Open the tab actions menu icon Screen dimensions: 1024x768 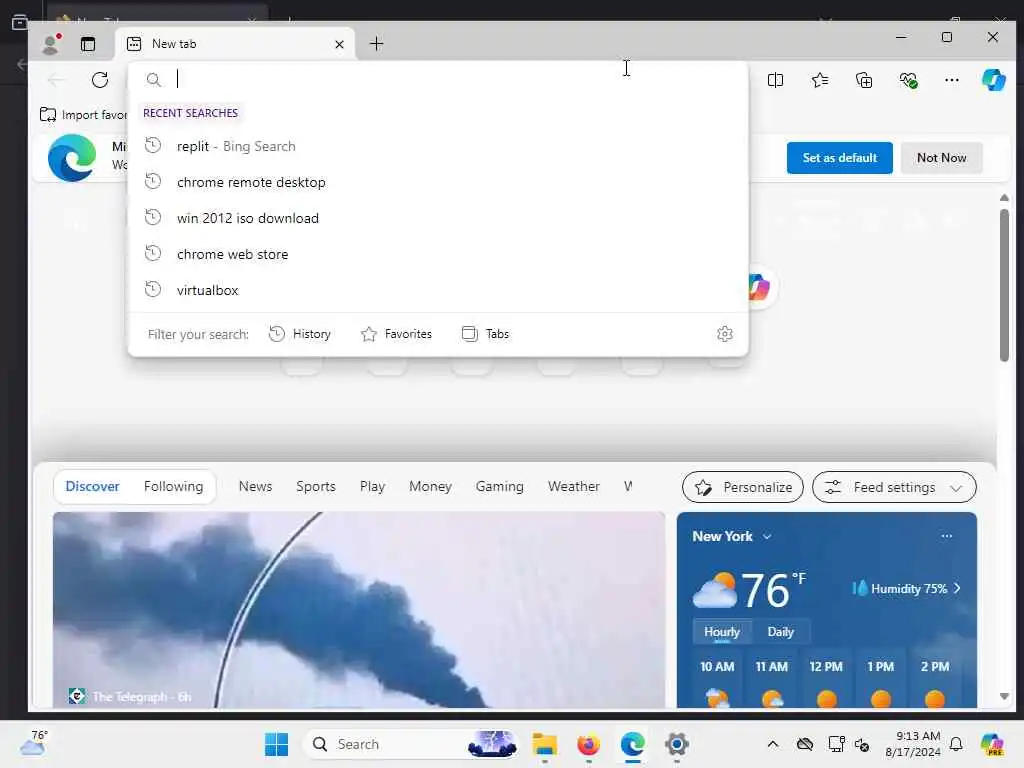coord(88,44)
